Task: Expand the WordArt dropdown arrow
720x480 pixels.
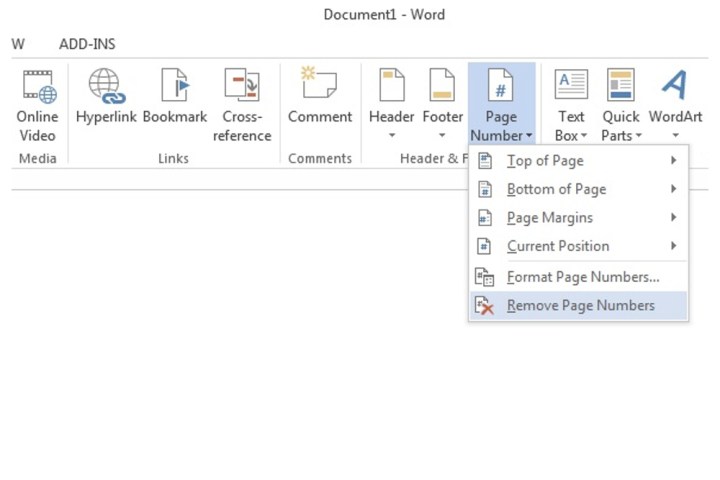Action: tap(675, 135)
